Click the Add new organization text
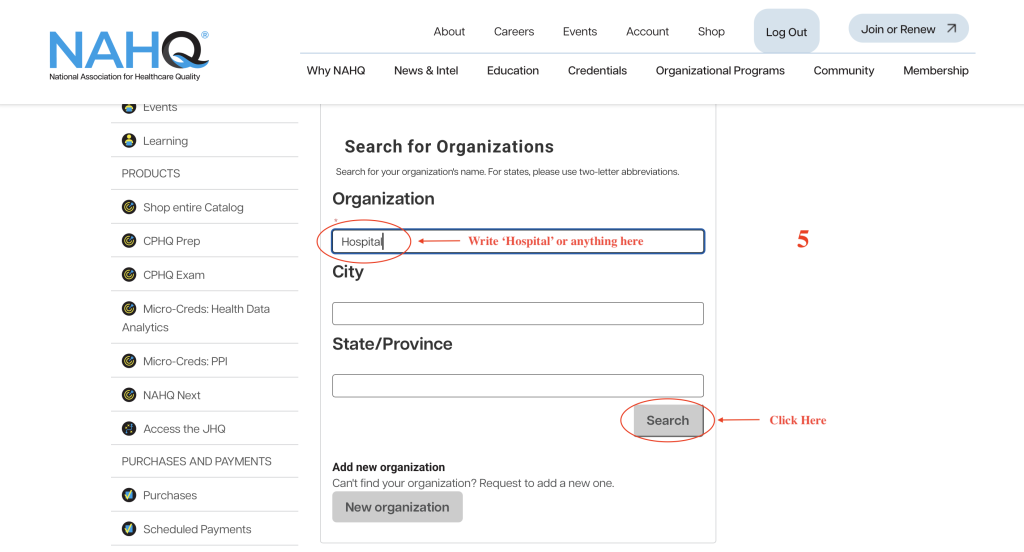1024x552 pixels. pos(389,467)
